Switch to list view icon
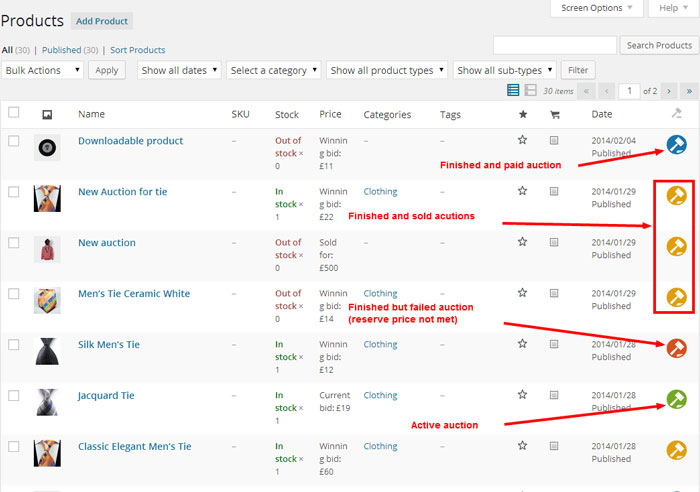Viewport: 700px width, 492px height. 513,91
